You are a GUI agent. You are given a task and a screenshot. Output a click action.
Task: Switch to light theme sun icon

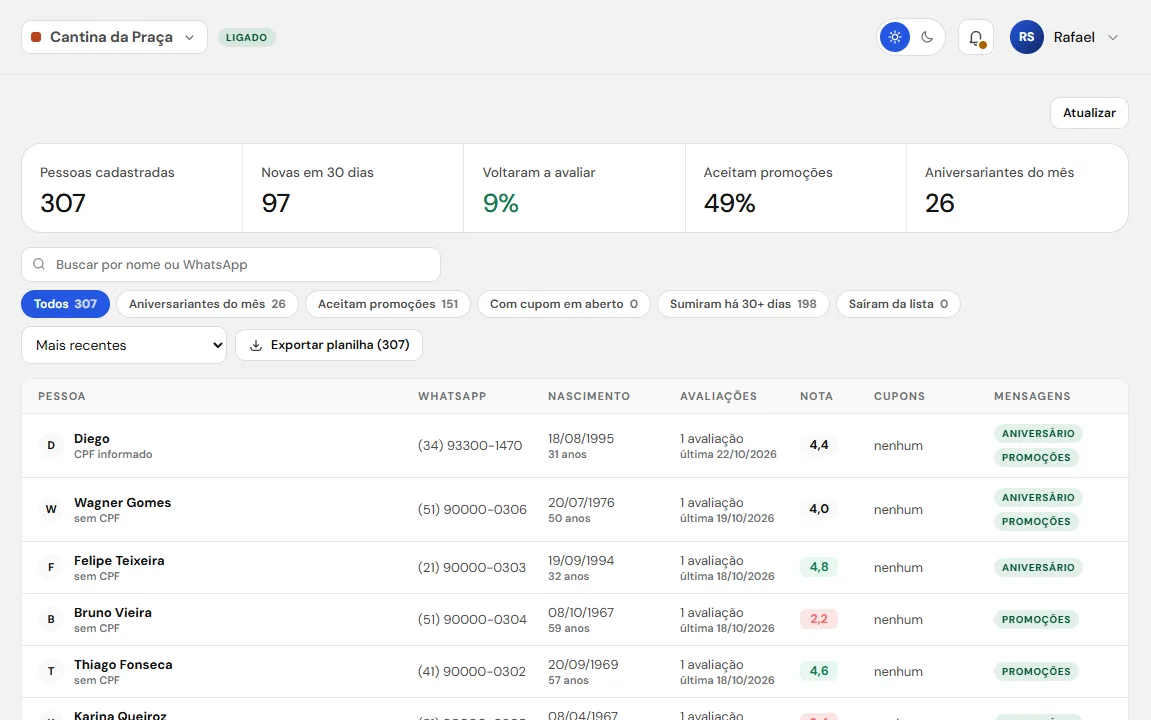point(895,37)
